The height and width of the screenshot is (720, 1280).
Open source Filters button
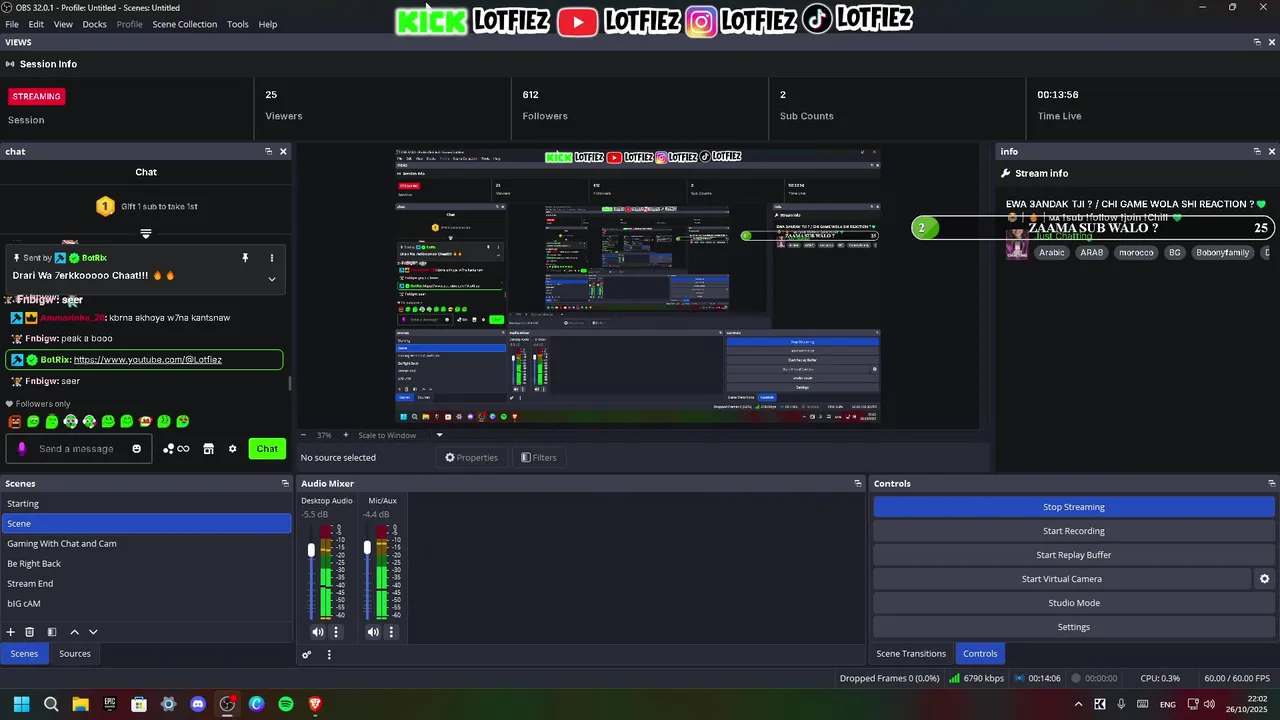pos(538,458)
